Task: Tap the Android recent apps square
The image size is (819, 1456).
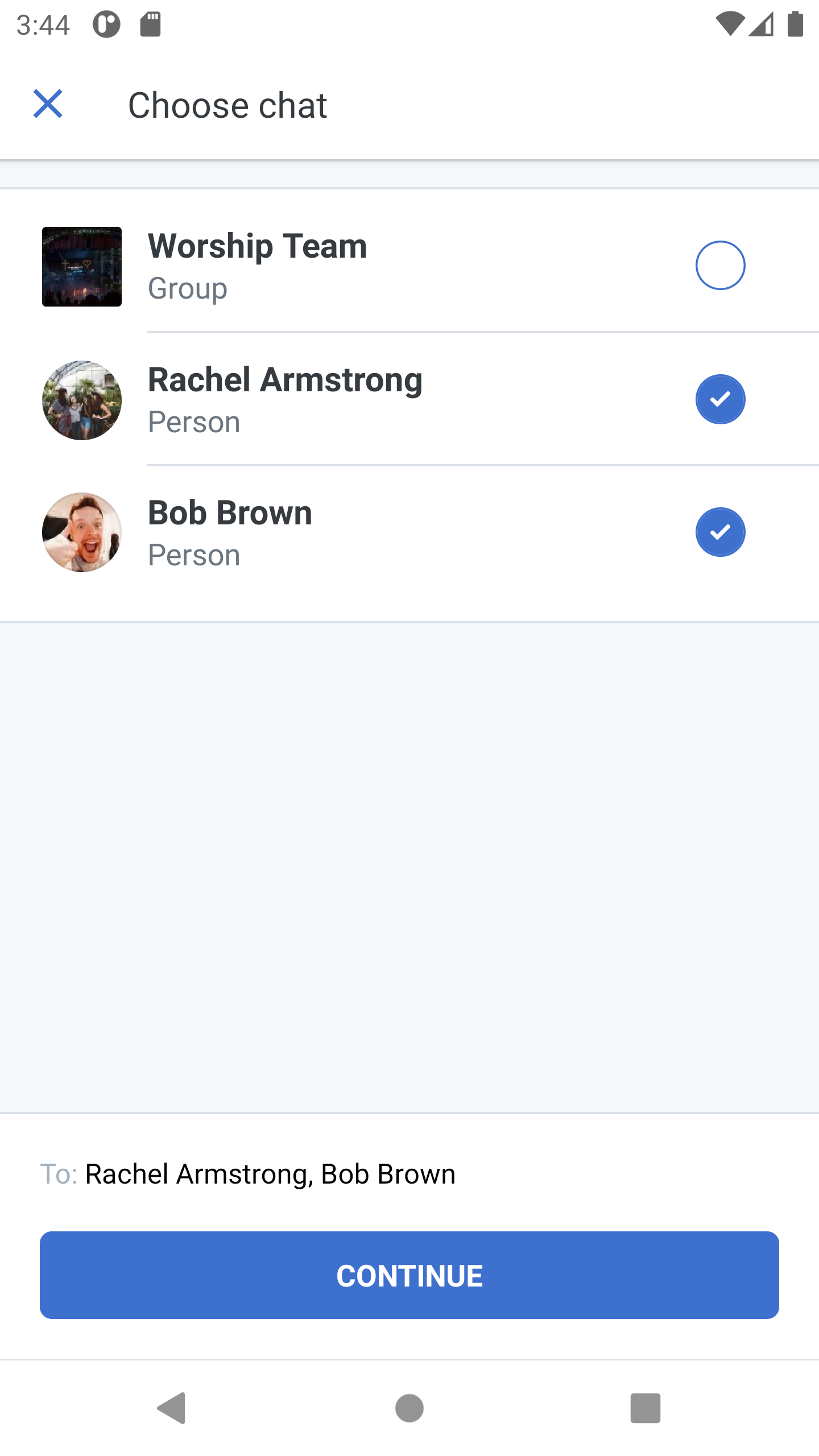Action: (646, 1408)
